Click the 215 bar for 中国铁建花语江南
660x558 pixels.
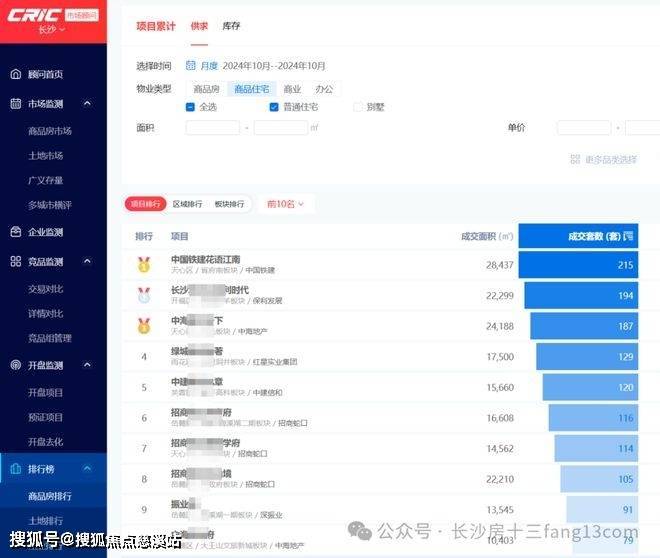click(588, 264)
